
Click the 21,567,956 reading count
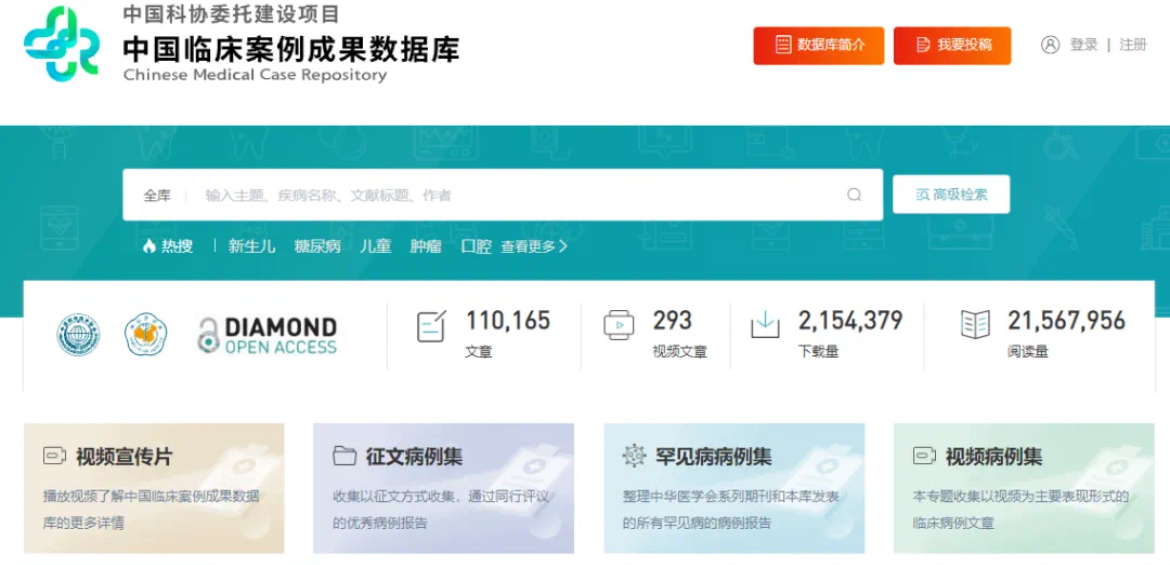click(x=1066, y=321)
